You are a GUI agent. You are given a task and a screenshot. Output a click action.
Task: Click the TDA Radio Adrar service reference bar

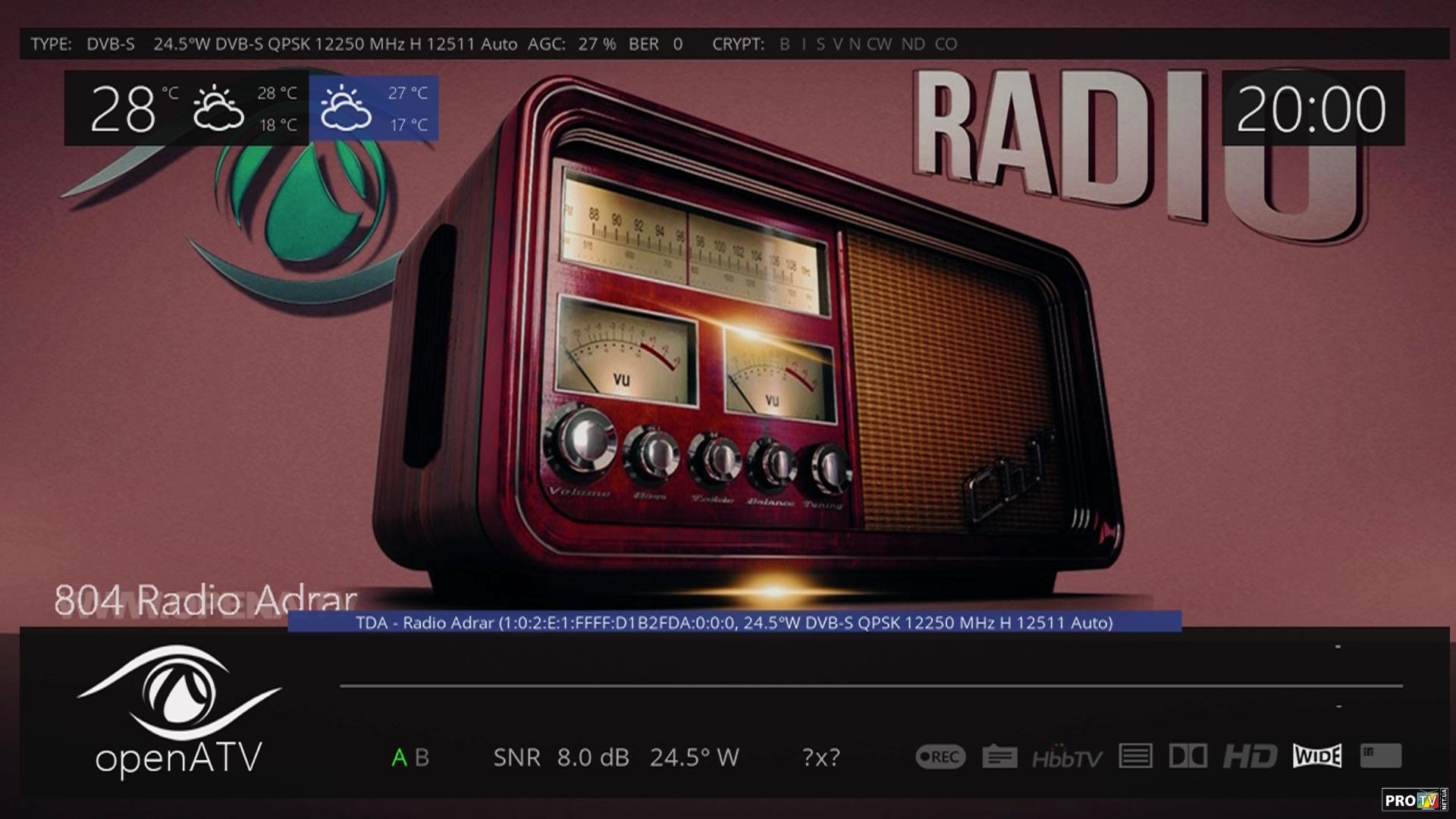pyautogui.click(x=734, y=623)
